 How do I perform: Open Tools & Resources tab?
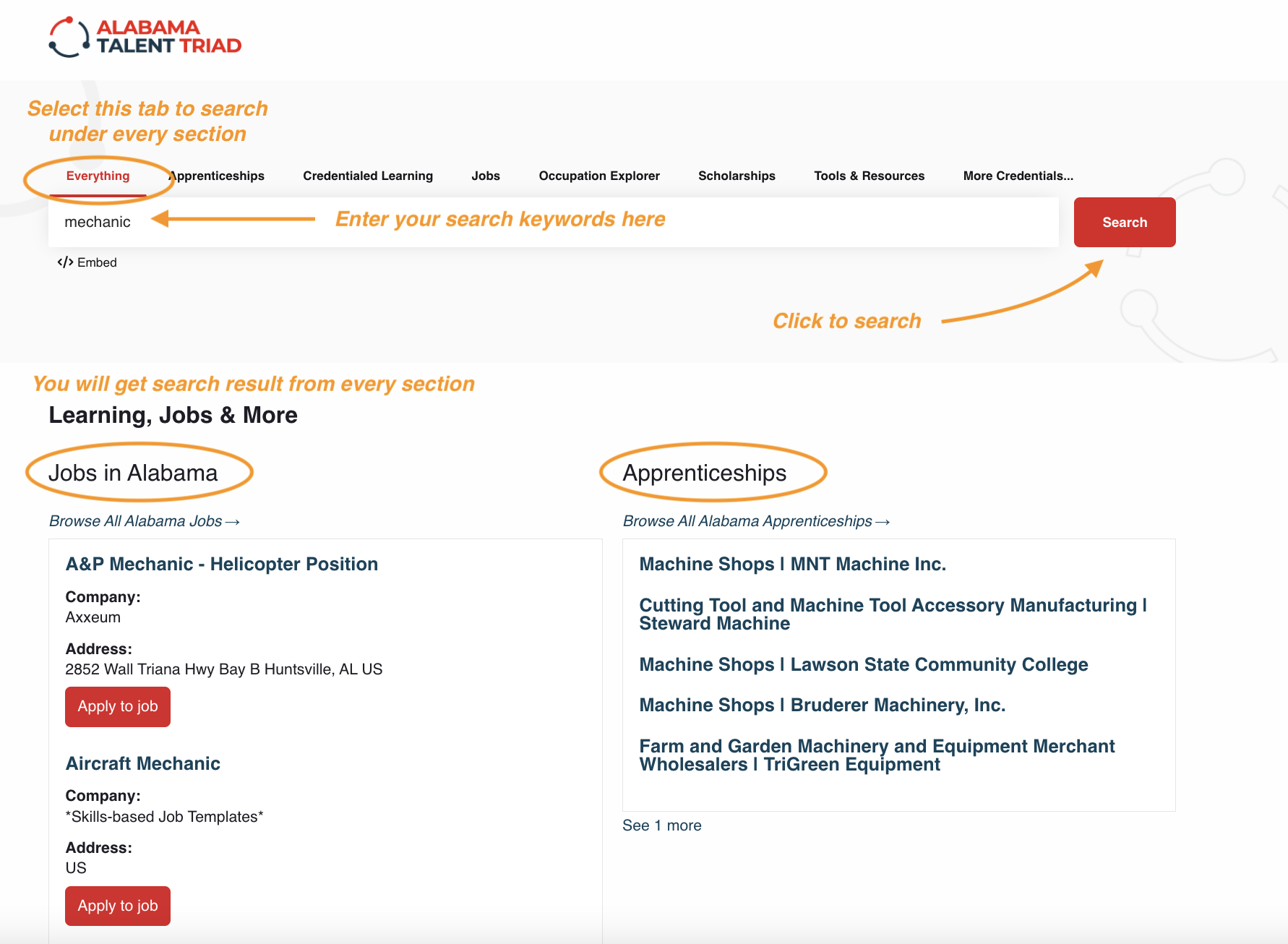pos(869,176)
